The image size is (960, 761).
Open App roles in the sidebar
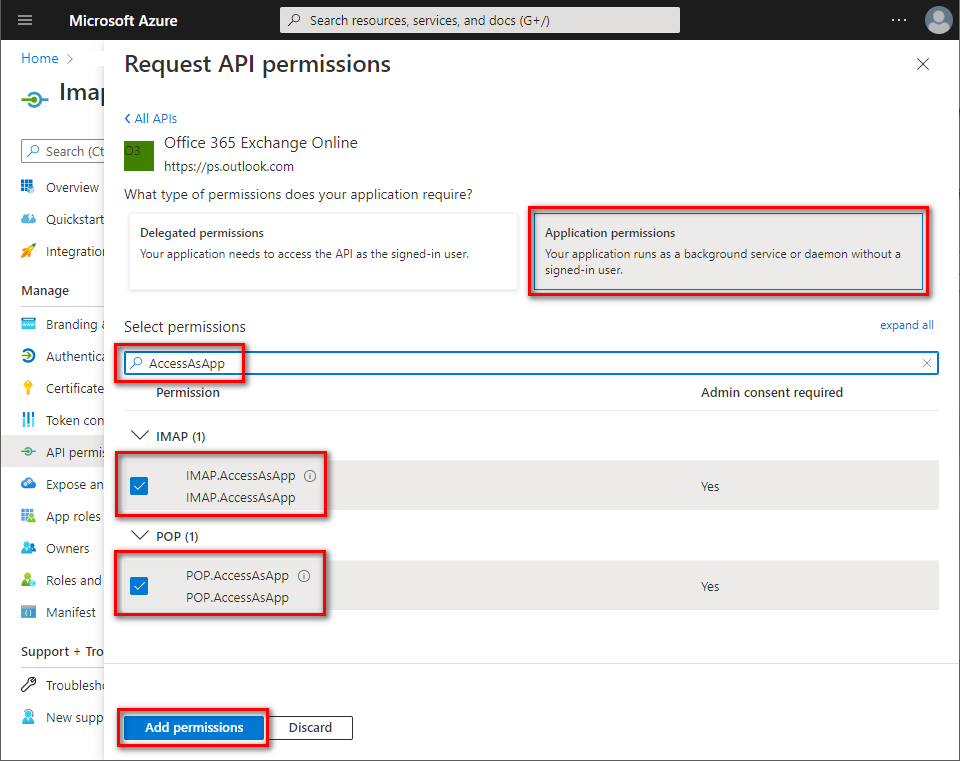(73, 517)
